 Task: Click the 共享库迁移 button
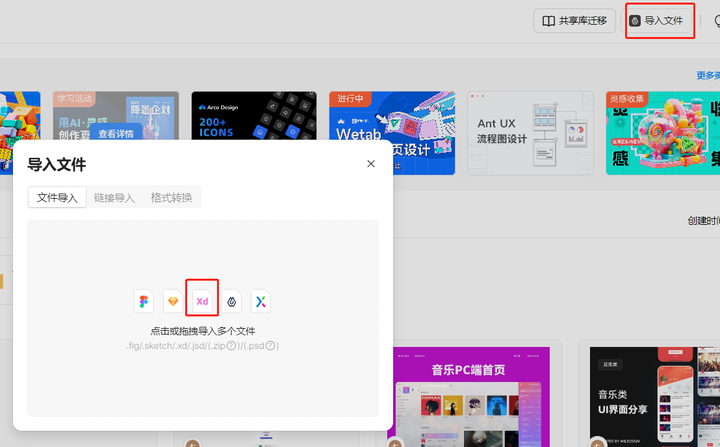point(574,21)
